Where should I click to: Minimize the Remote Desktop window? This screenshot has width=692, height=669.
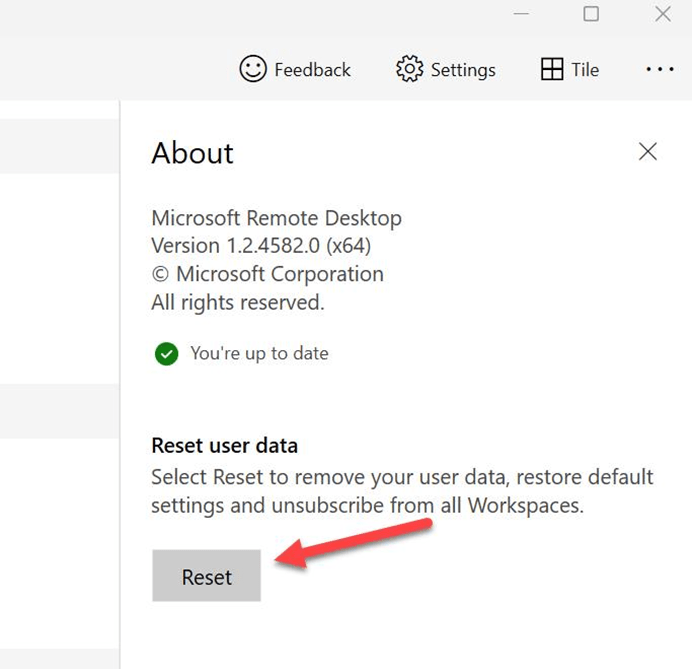click(x=521, y=14)
